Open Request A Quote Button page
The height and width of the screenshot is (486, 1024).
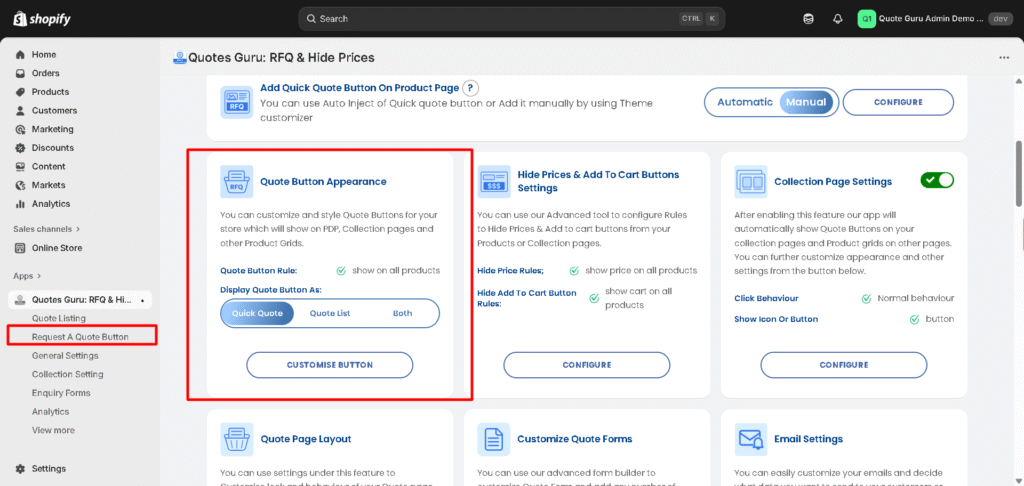80,337
